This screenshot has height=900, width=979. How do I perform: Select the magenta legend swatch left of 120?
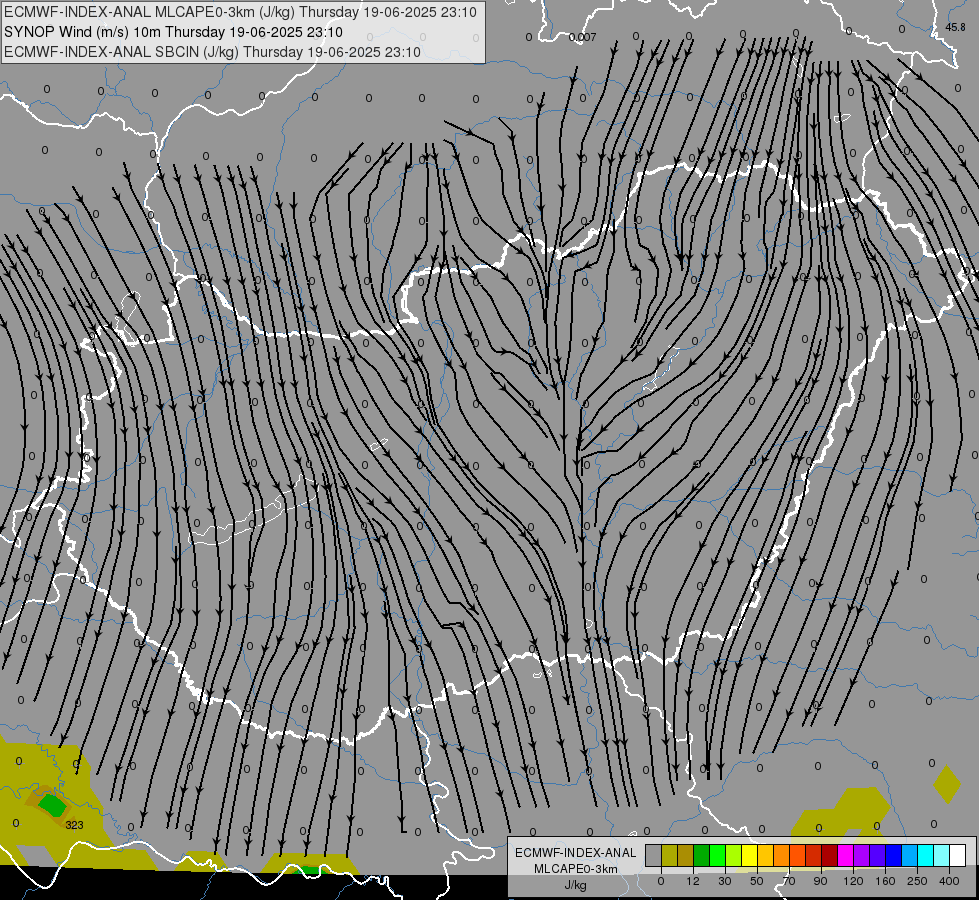tap(845, 856)
